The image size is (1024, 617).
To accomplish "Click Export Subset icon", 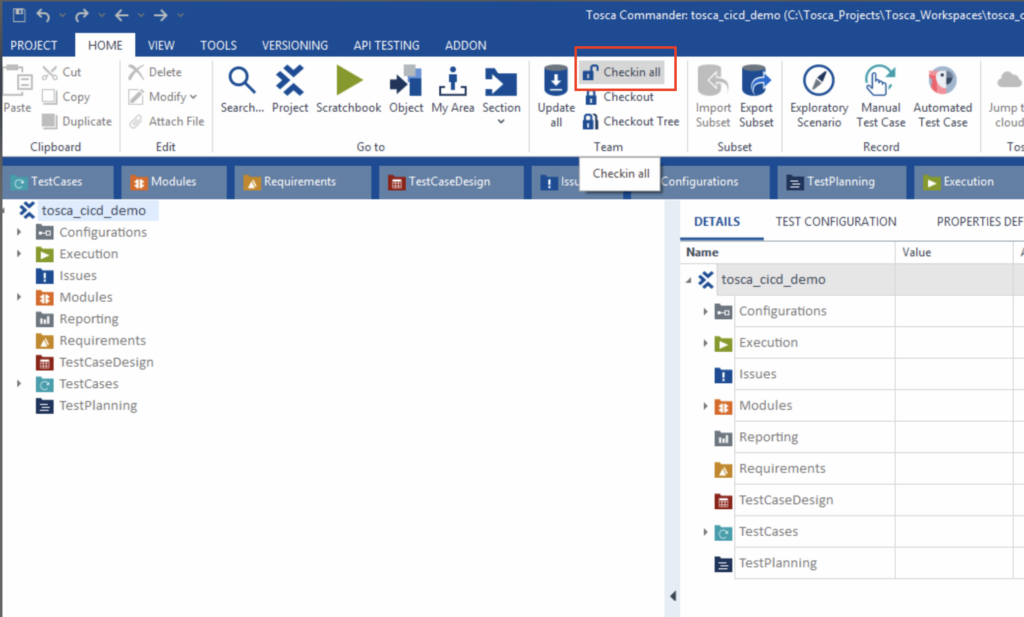I will (x=756, y=96).
